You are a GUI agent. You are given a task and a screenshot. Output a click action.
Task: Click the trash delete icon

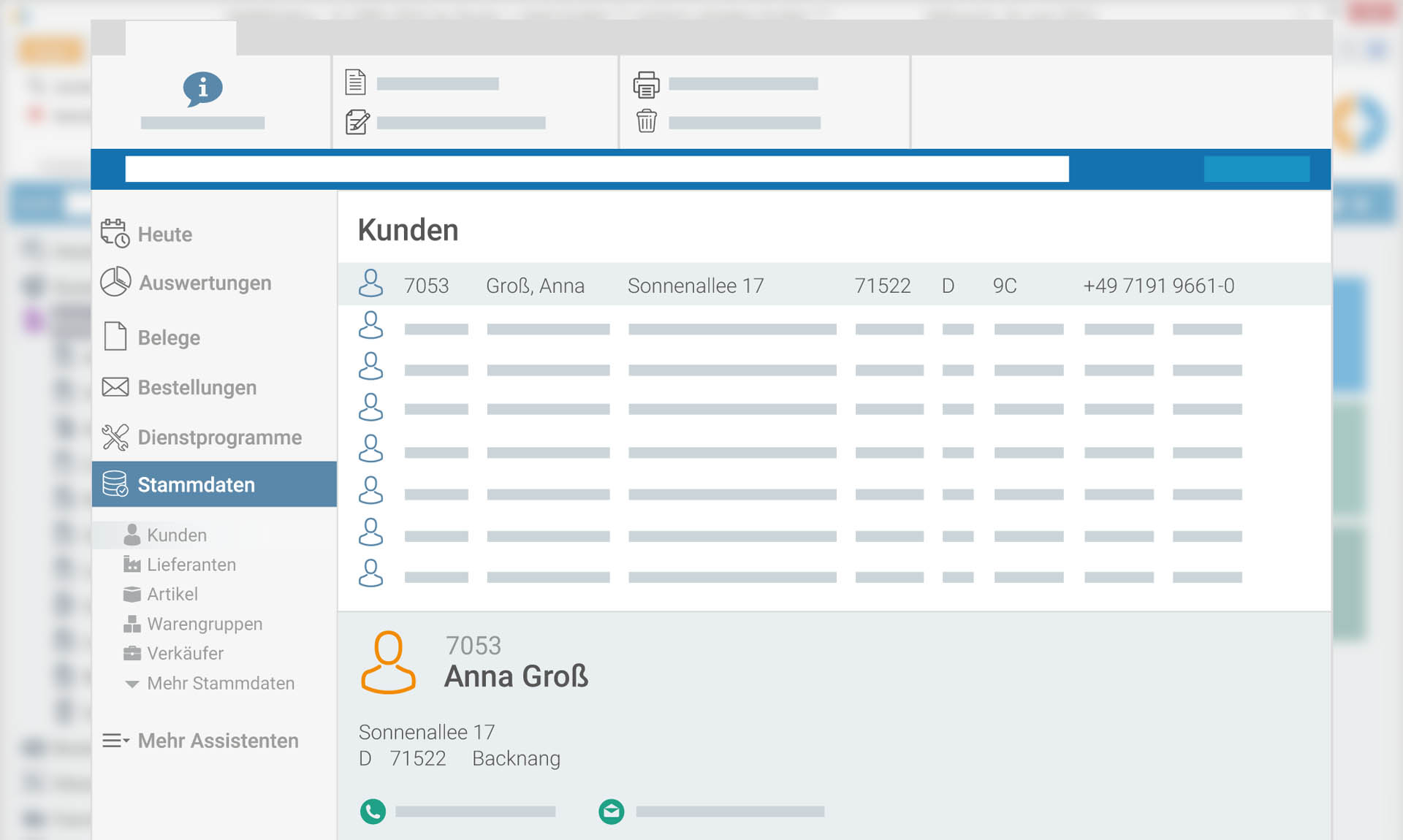(646, 121)
